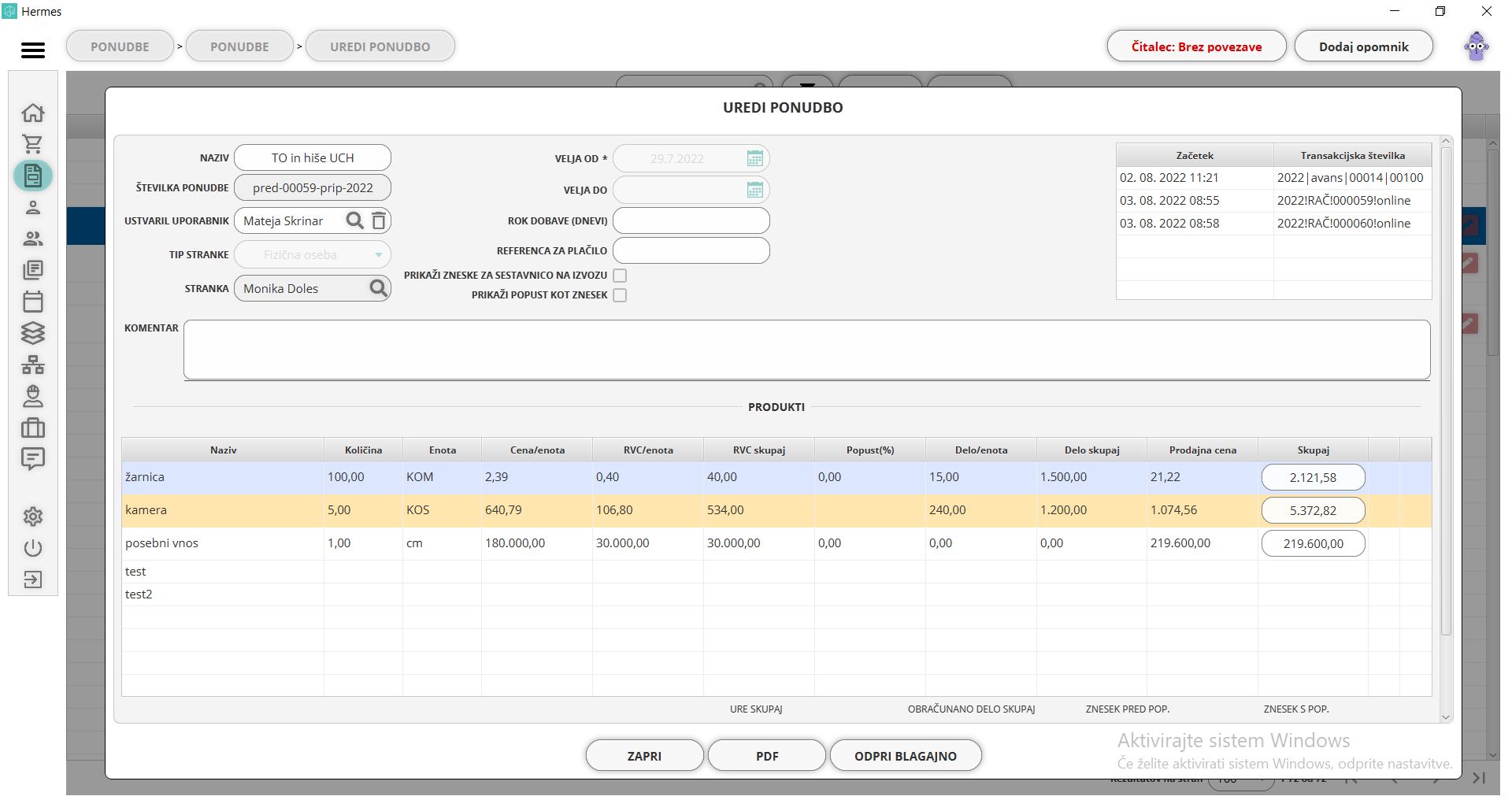Search user with magnifier next to Mateja Skrinar
This screenshot has height=811, width=1512.
[x=355, y=220]
